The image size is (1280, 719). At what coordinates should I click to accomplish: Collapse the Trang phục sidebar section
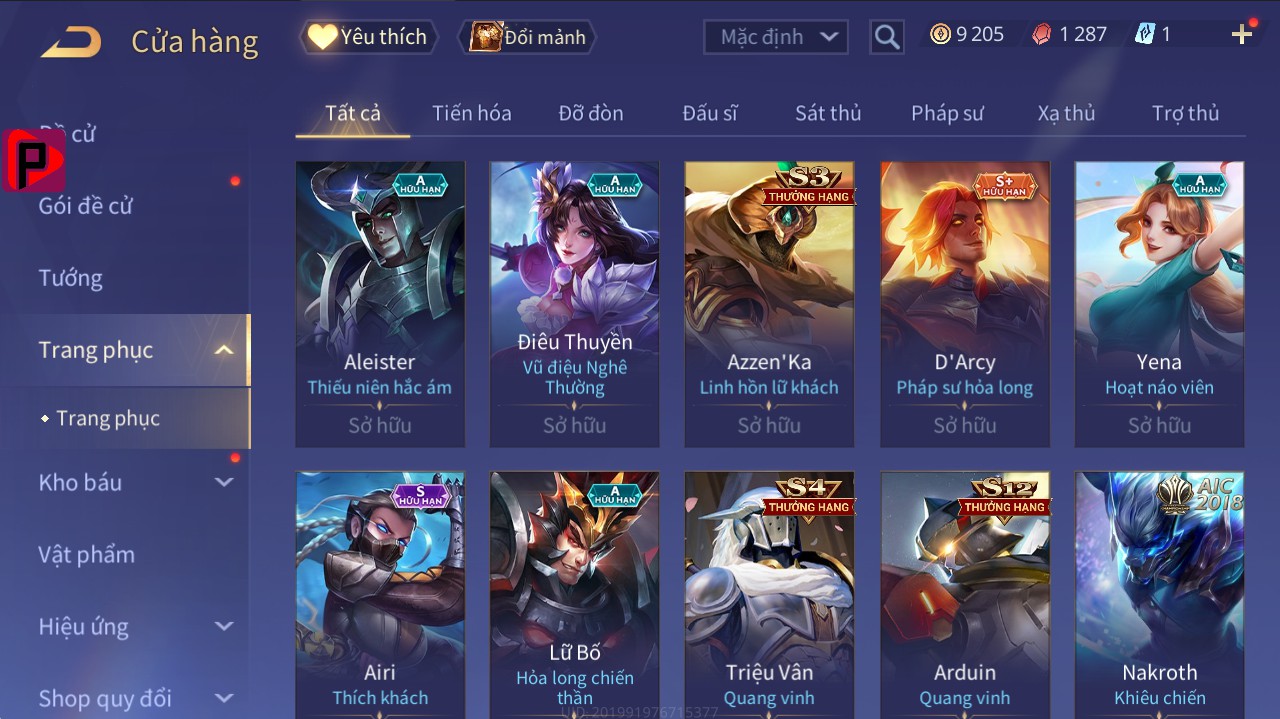click(224, 350)
